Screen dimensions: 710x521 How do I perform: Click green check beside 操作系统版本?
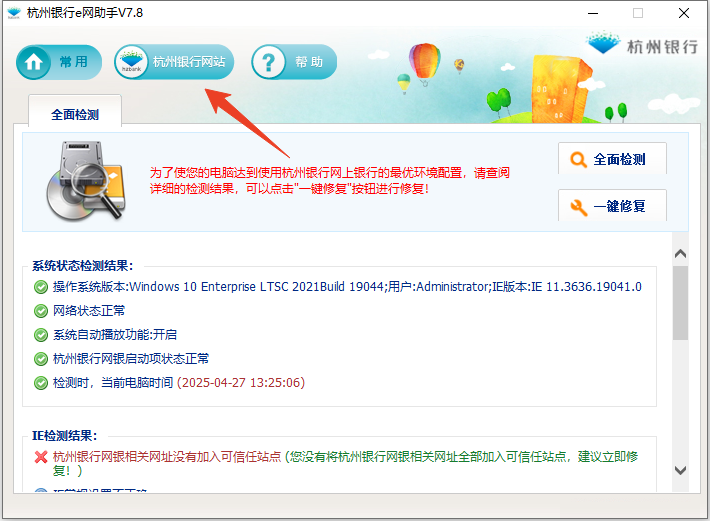click(41, 287)
